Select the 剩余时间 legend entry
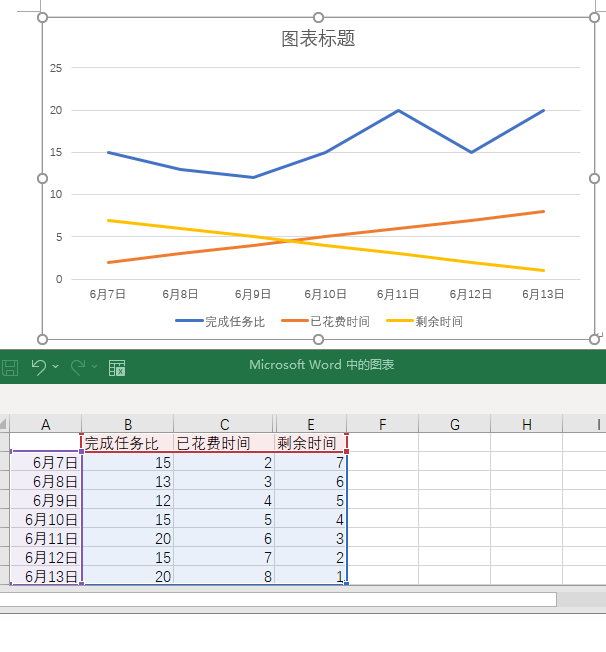The height and width of the screenshot is (652, 606). click(x=425, y=321)
